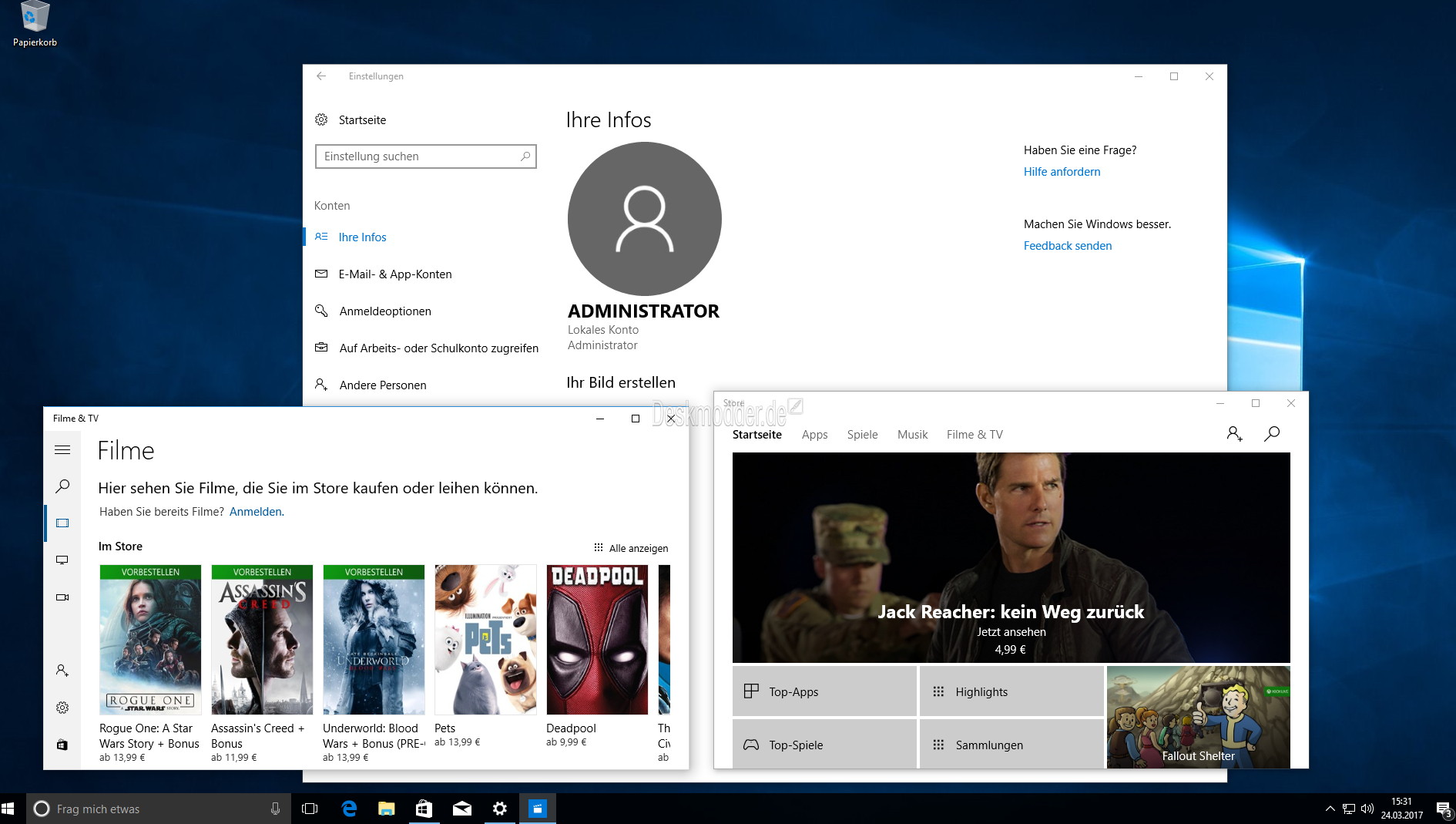Viewport: 1456px width, 824px height.
Task: Open Fallout Shelter tile in Store
Action: (1198, 717)
